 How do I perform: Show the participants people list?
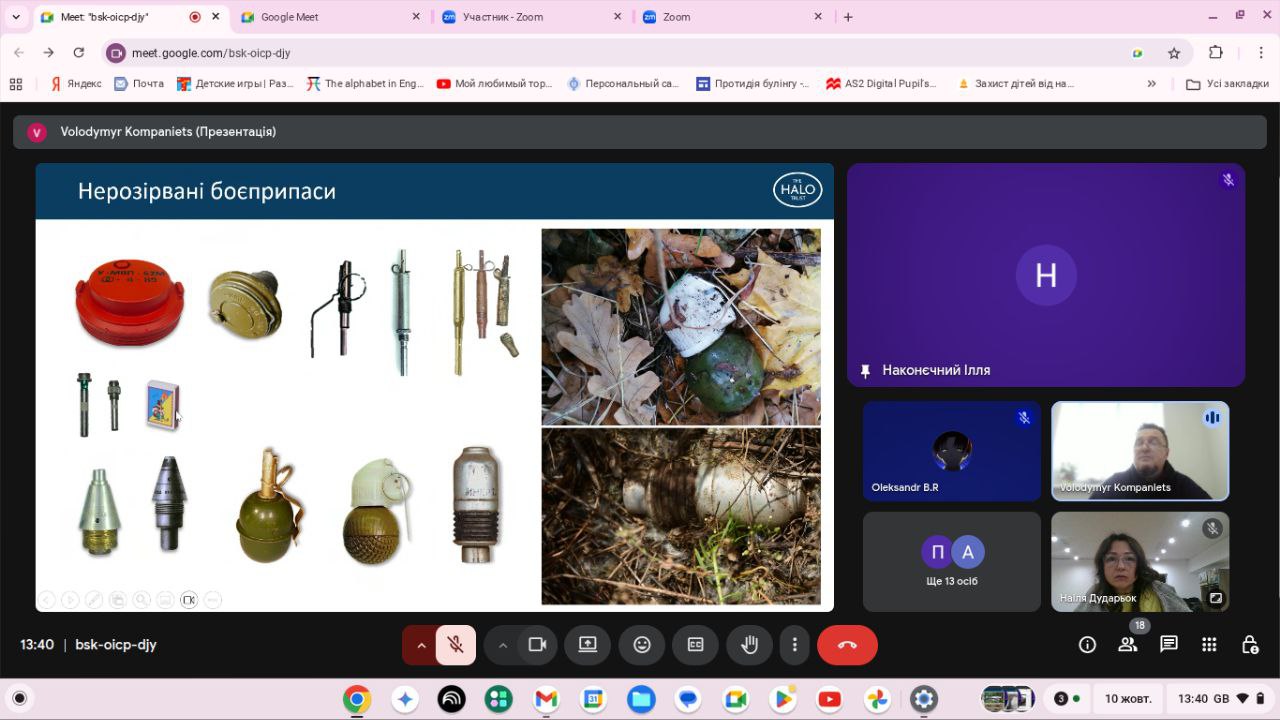pyautogui.click(x=1128, y=645)
